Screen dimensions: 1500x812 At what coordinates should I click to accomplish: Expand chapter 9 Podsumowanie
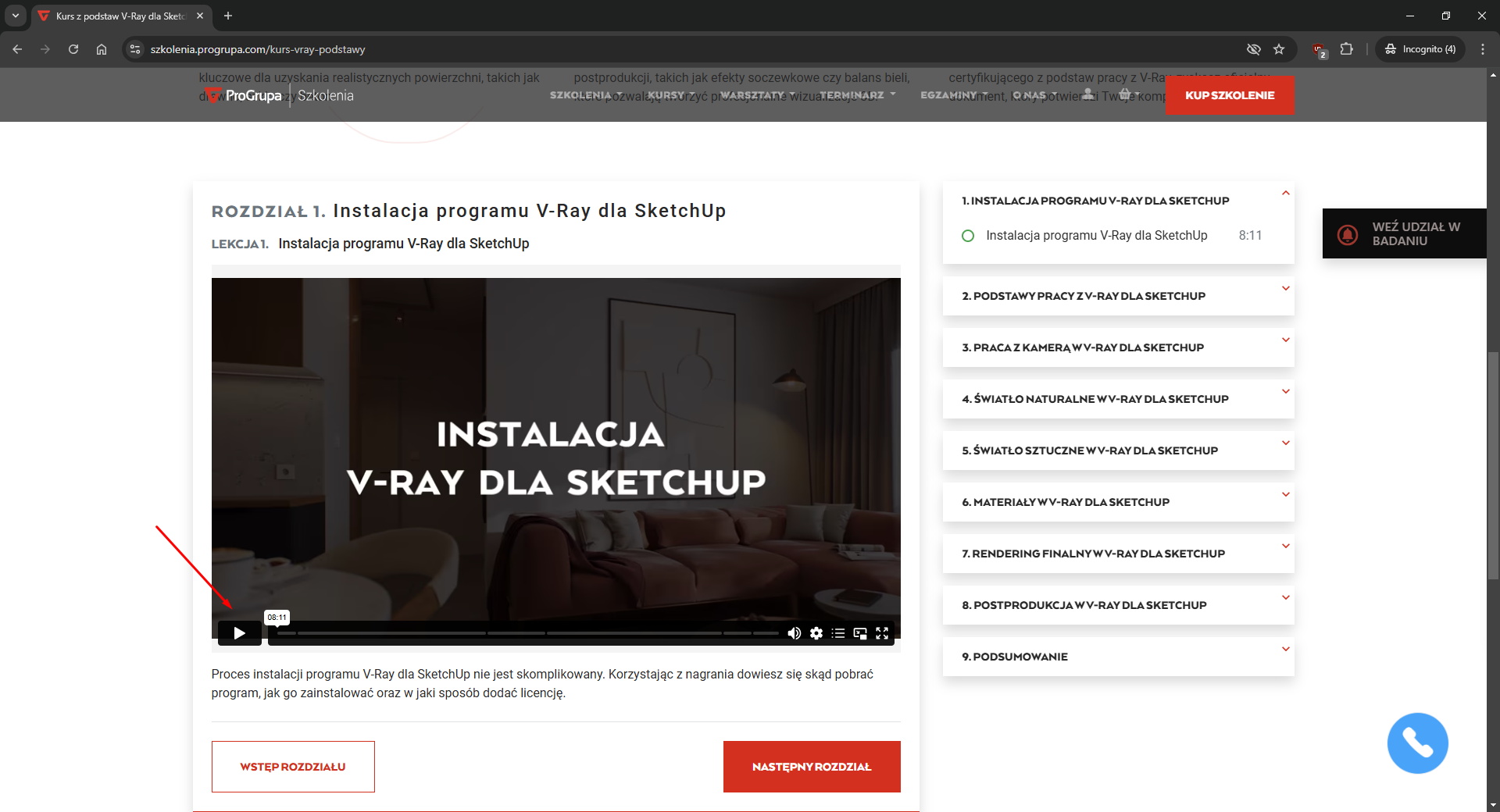pos(1118,657)
